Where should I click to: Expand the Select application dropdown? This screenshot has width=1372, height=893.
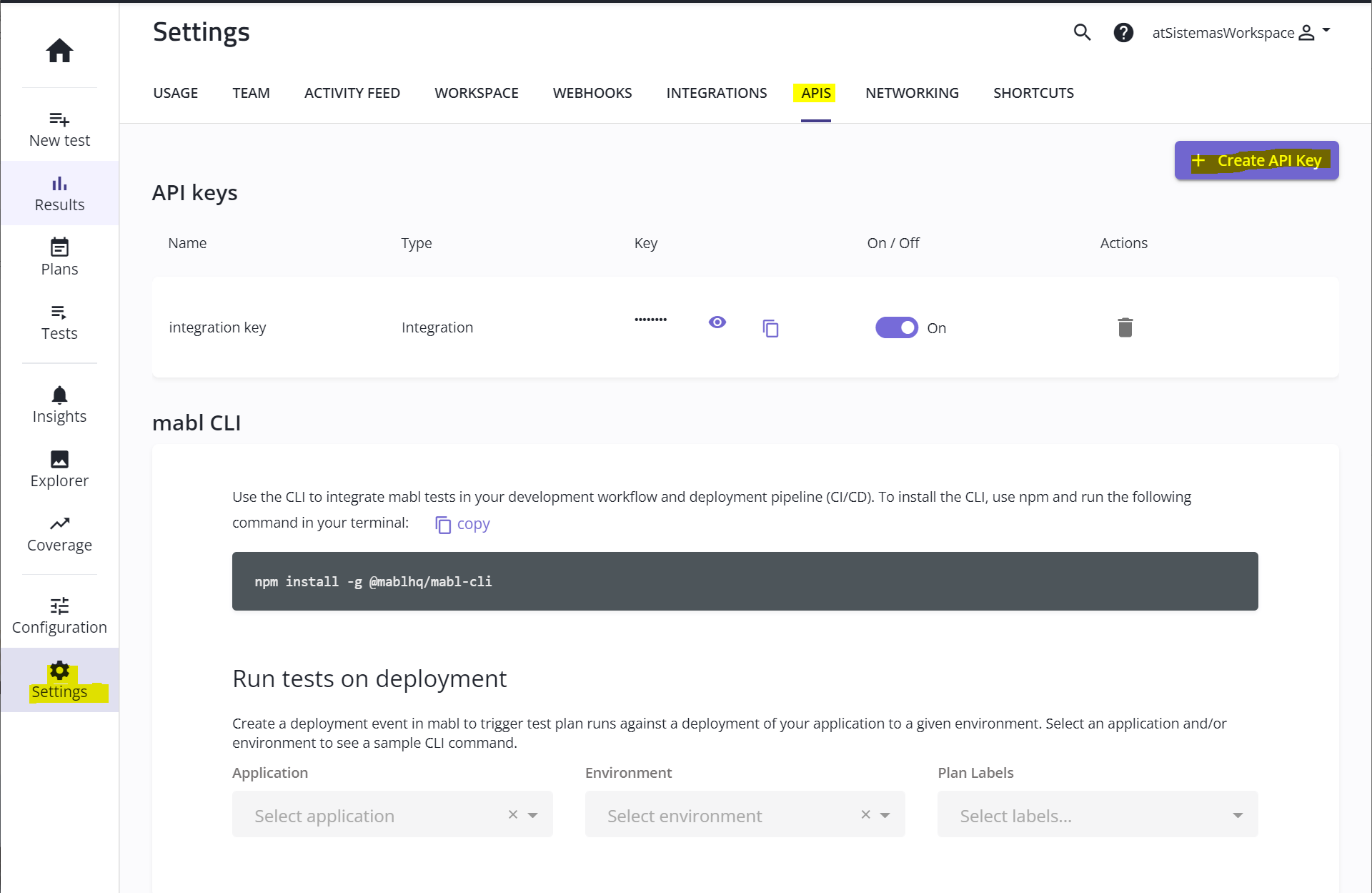(533, 815)
